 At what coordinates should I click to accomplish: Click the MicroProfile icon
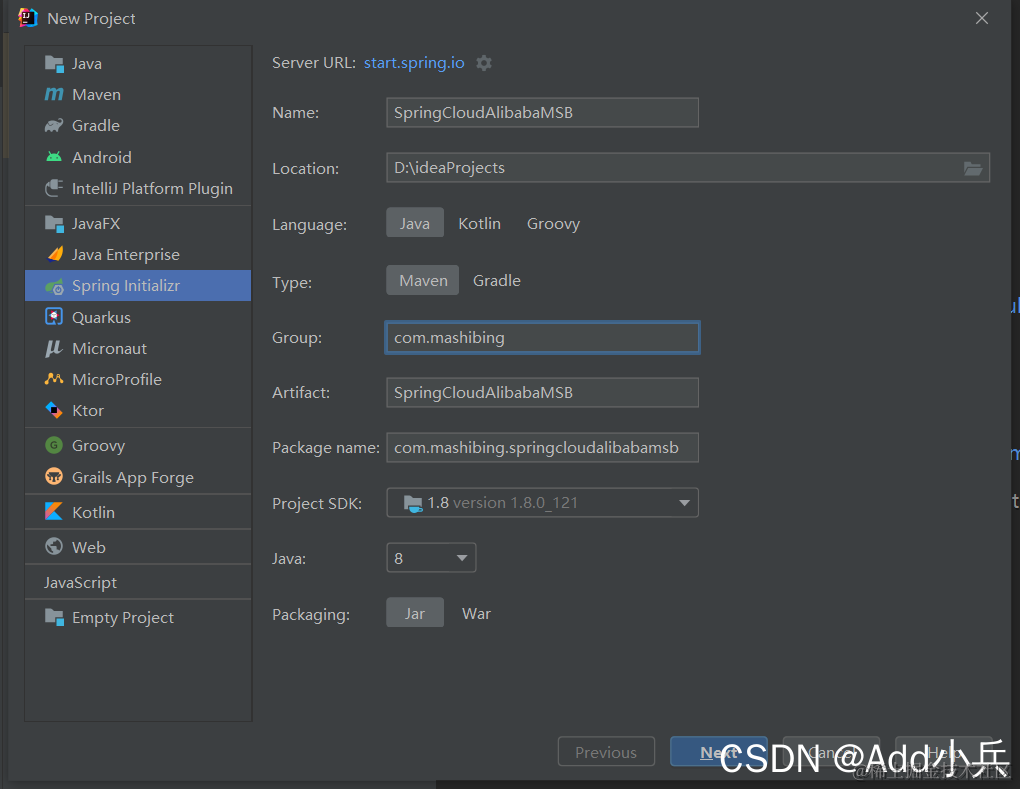(x=54, y=379)
